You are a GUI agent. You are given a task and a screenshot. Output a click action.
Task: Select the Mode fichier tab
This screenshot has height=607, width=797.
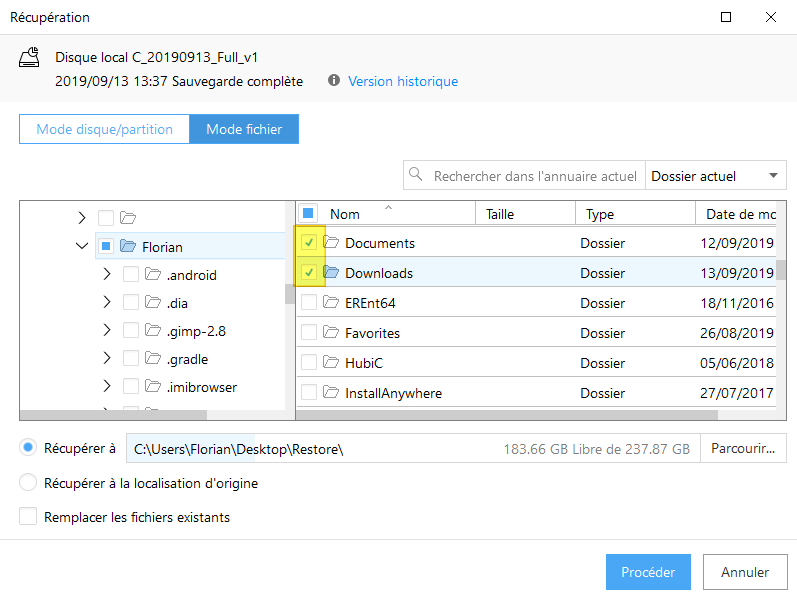244,129
